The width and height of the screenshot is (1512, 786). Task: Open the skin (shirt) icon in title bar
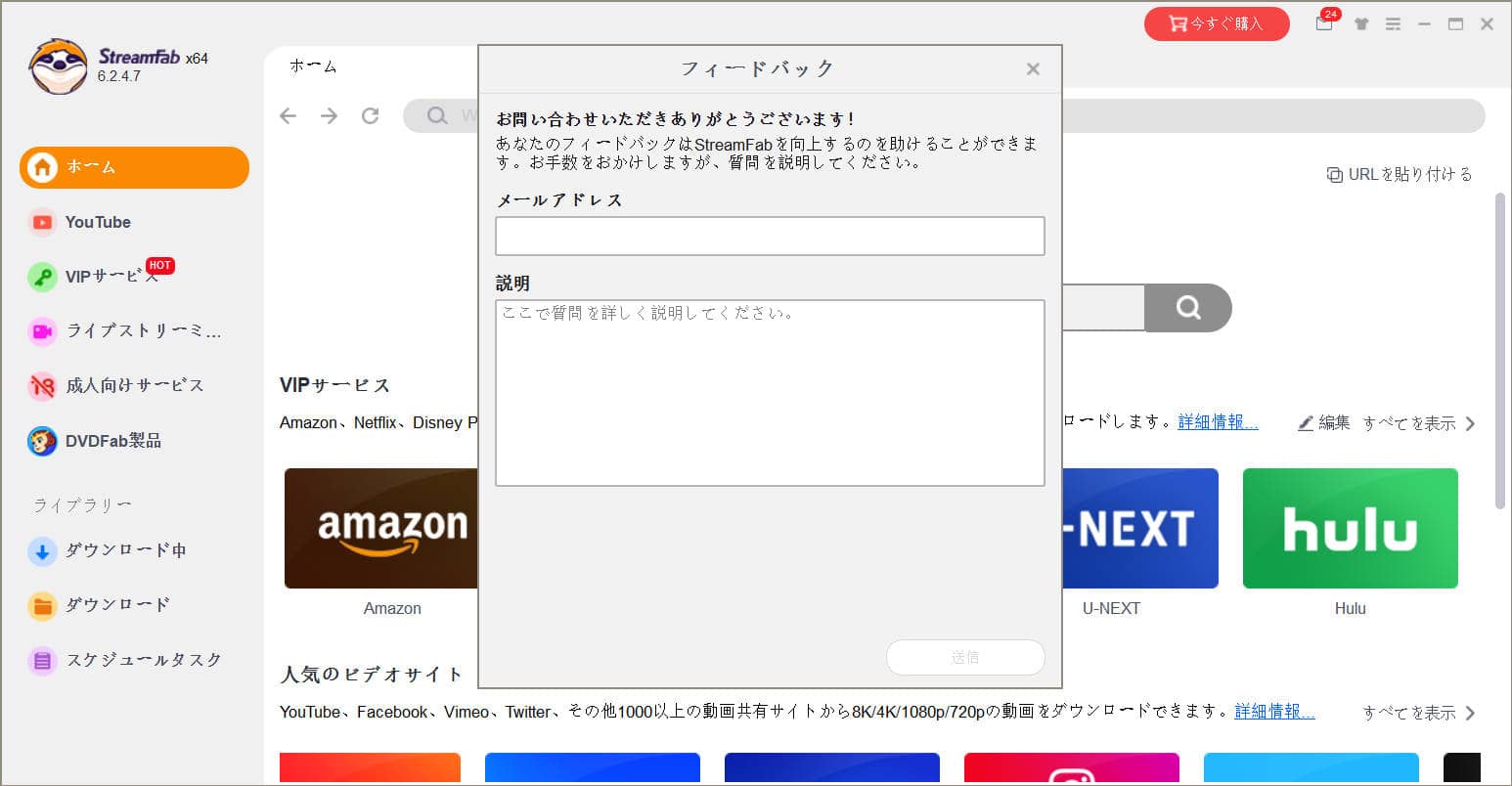1361,24
